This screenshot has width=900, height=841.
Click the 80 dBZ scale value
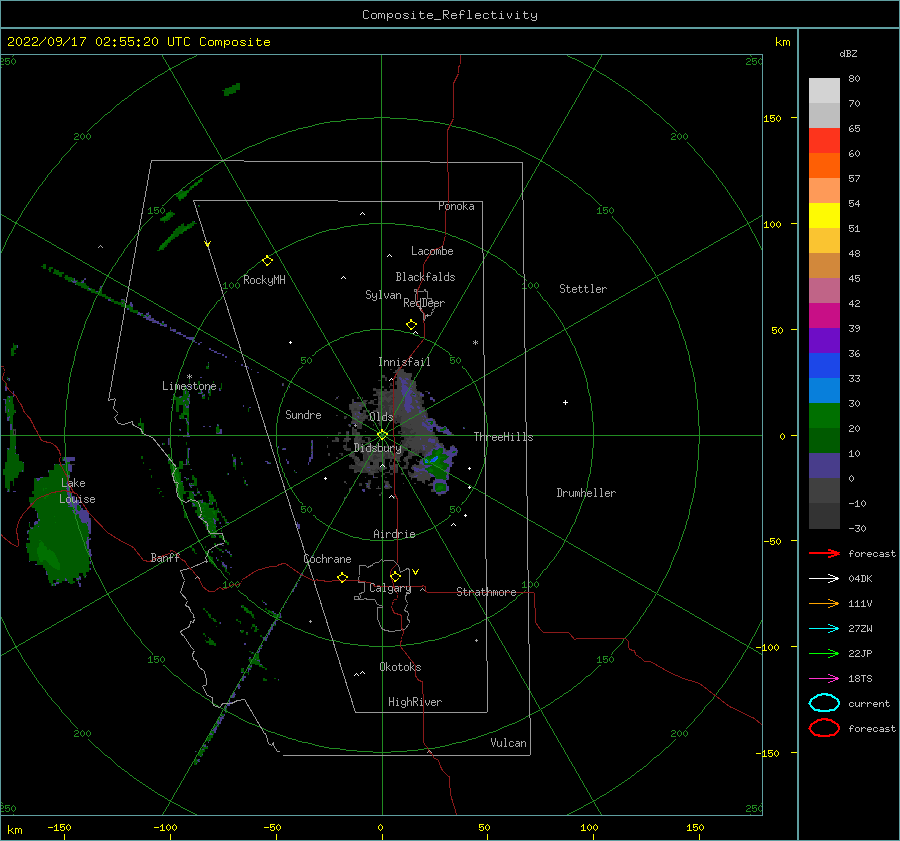[x=854, y=79]
